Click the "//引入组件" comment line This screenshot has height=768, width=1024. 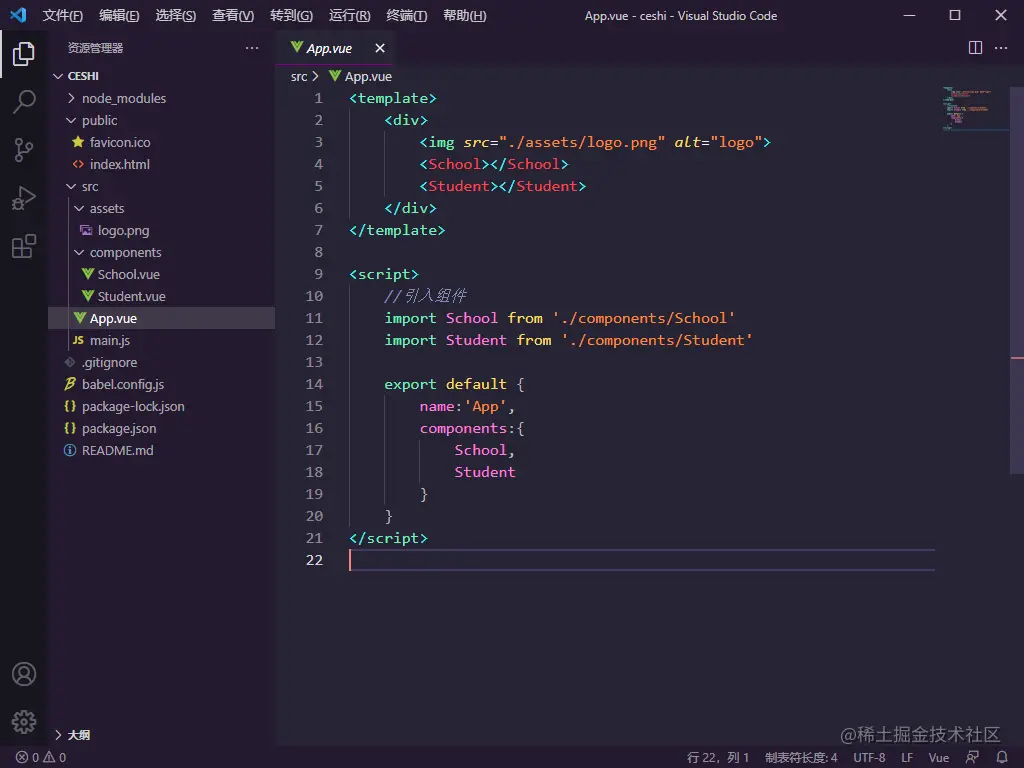[425, 296]
